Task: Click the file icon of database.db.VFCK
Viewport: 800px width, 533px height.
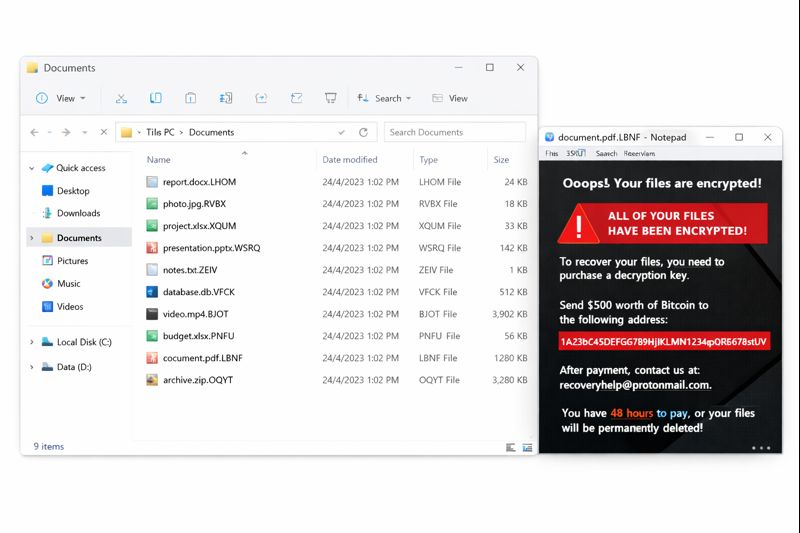Action: point(152,292)
